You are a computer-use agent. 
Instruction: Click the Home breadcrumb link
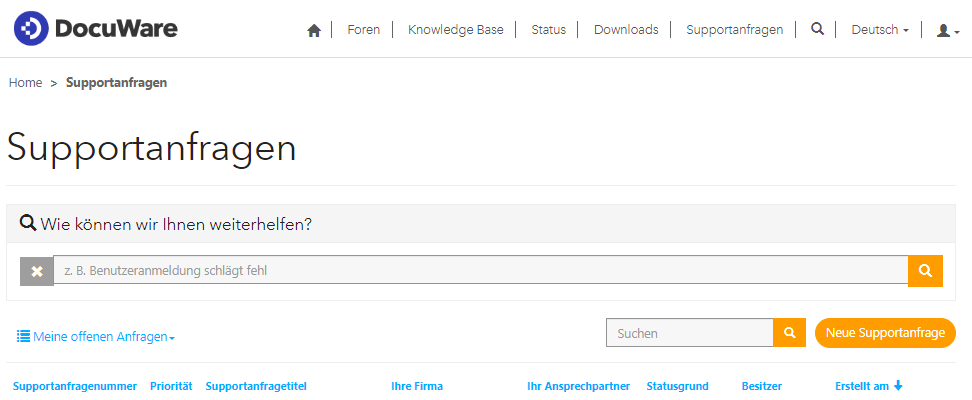coord(26,83)
